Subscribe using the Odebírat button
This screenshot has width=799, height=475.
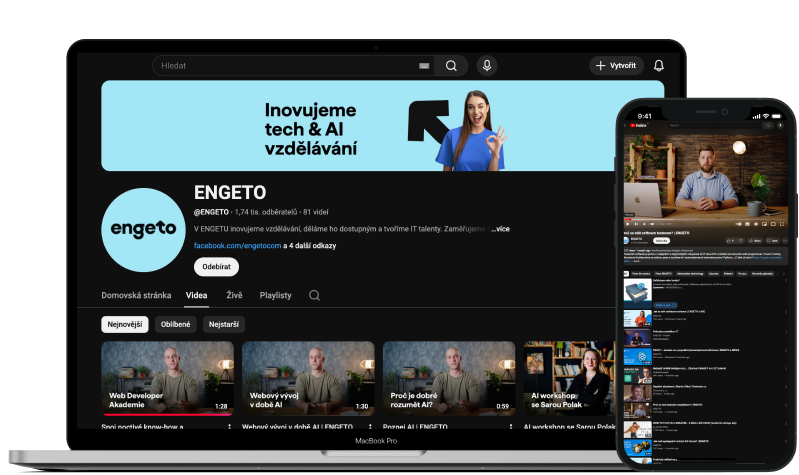(x=217, y=267)
